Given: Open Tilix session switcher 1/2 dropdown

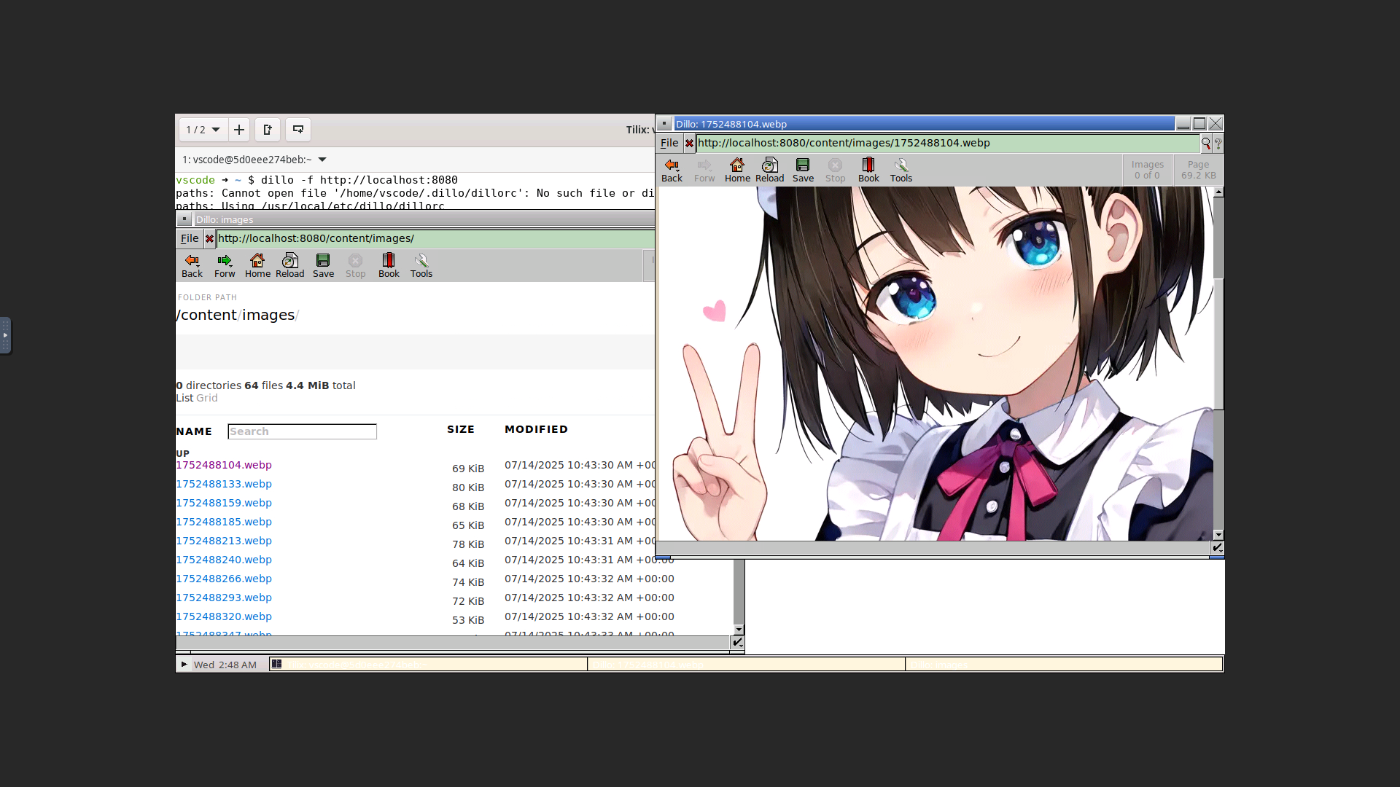Looking at the screenshot, I should tap(203, 130).
